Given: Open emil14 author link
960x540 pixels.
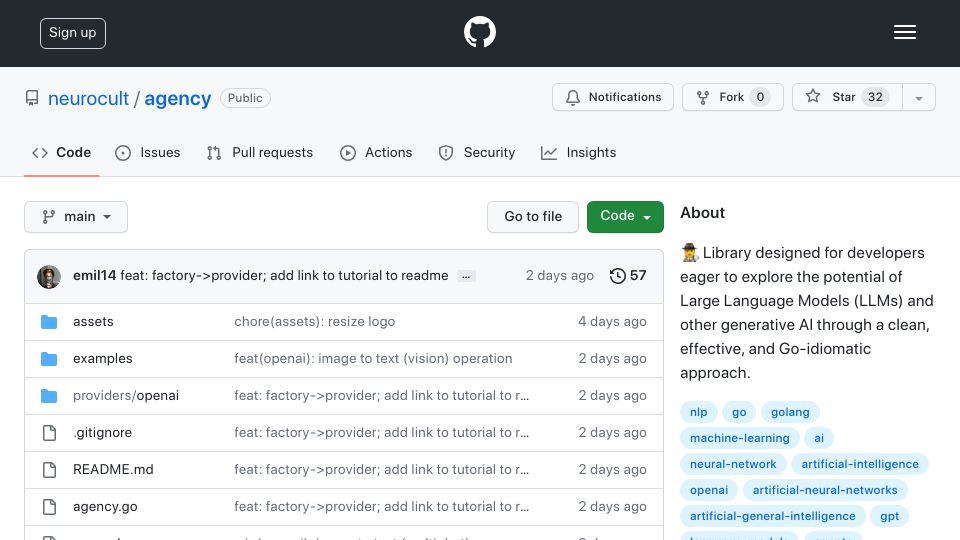Looking at the screenshot, I should 94,276.
